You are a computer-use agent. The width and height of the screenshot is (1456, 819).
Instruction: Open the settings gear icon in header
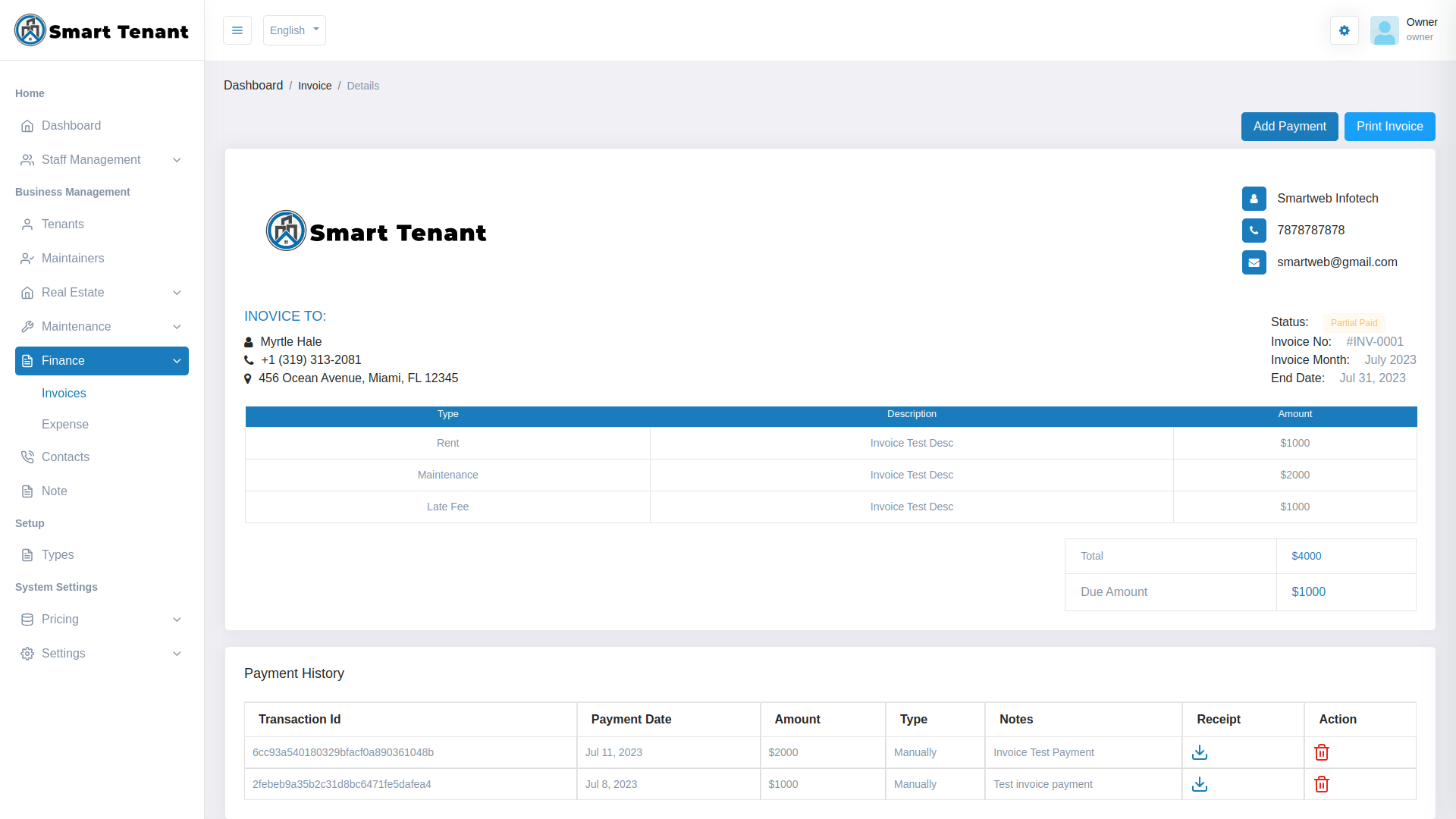1344,30
